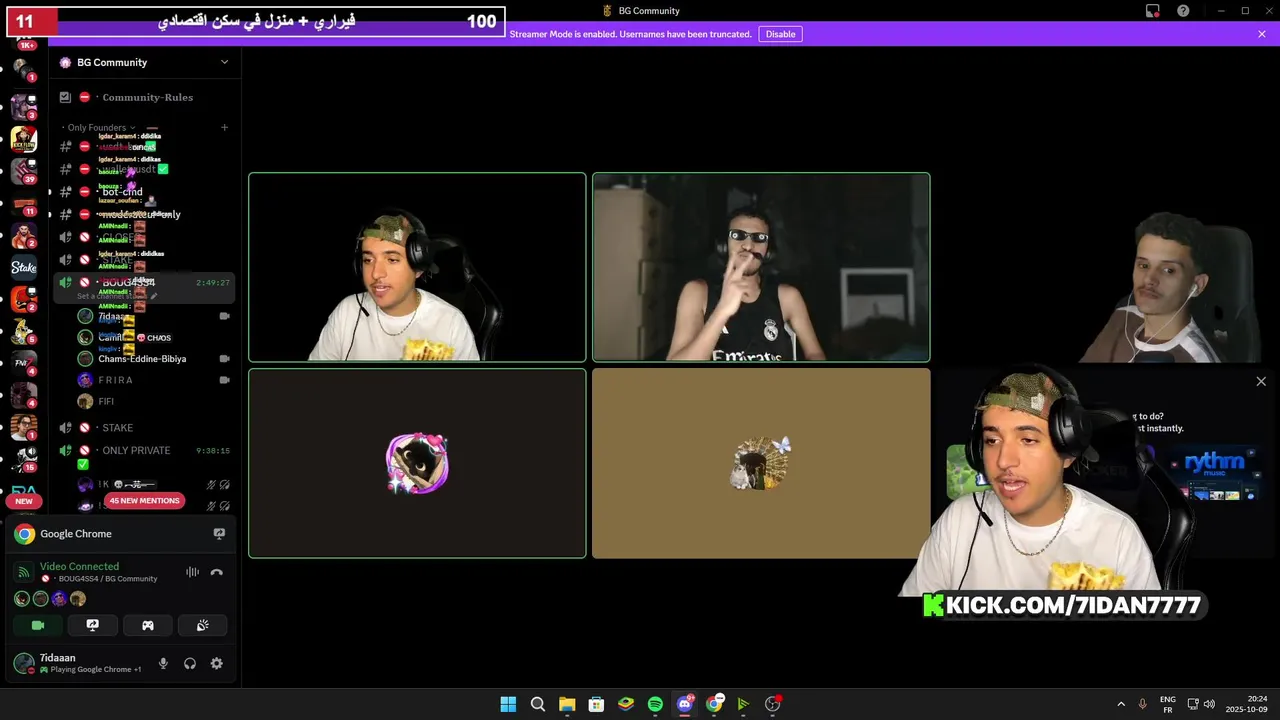Stop streaming Google Chrome screen share
Screen dimensions: 1280x720
pyautogui.click(x=219, y=534)
